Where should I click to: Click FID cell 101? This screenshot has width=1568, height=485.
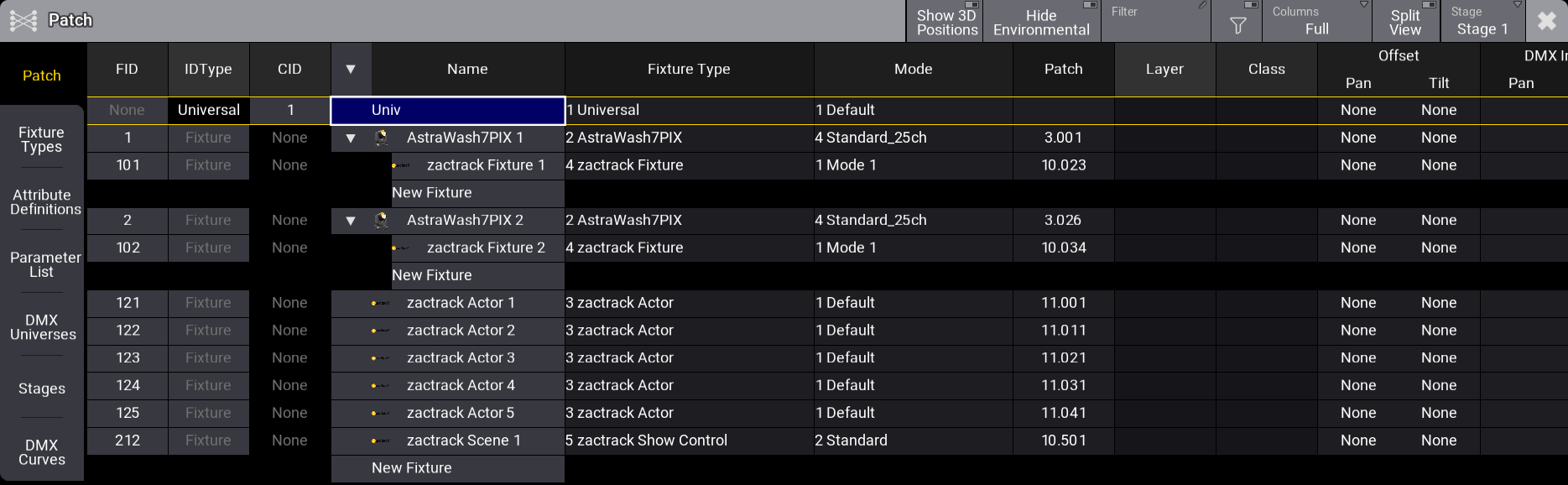tap(128, 165)
